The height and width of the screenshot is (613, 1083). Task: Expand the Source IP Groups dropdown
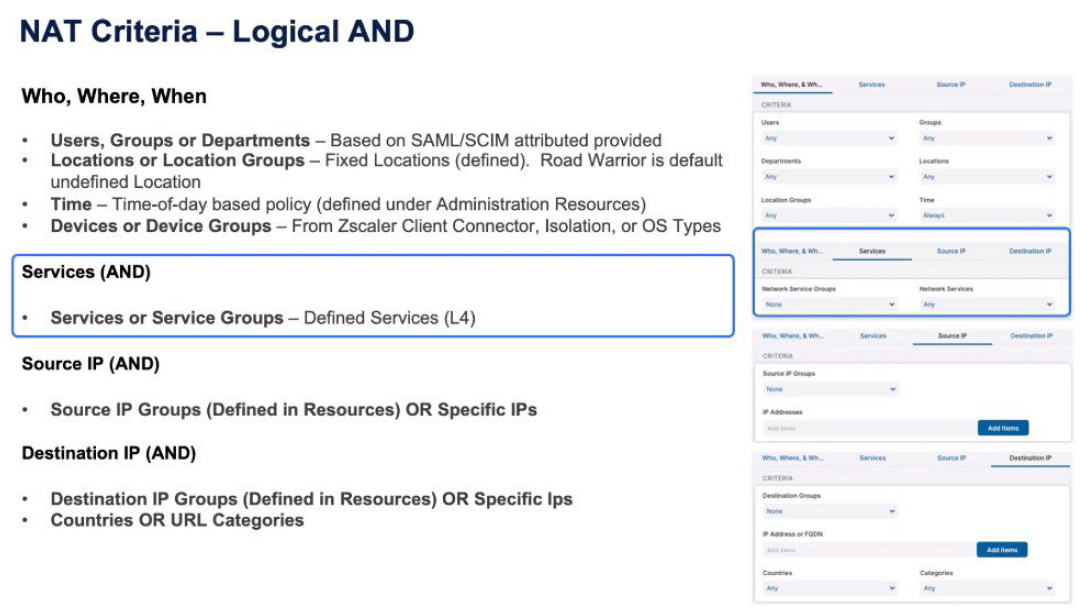click(829, 389)
